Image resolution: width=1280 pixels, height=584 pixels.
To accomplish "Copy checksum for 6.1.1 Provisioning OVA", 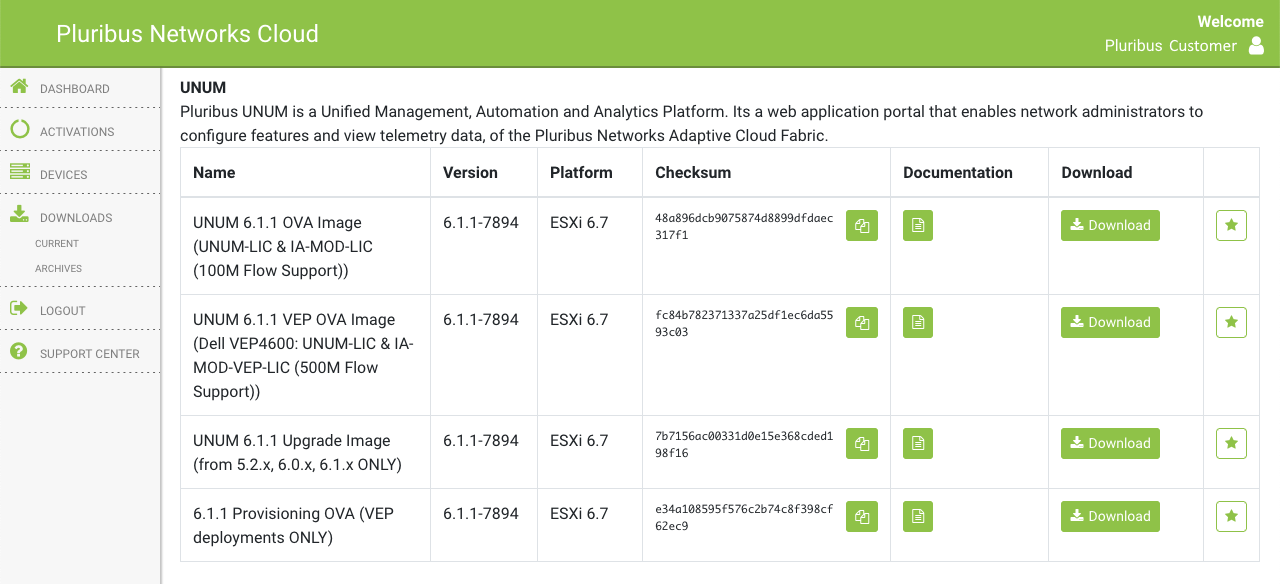I will pos(862,517).
